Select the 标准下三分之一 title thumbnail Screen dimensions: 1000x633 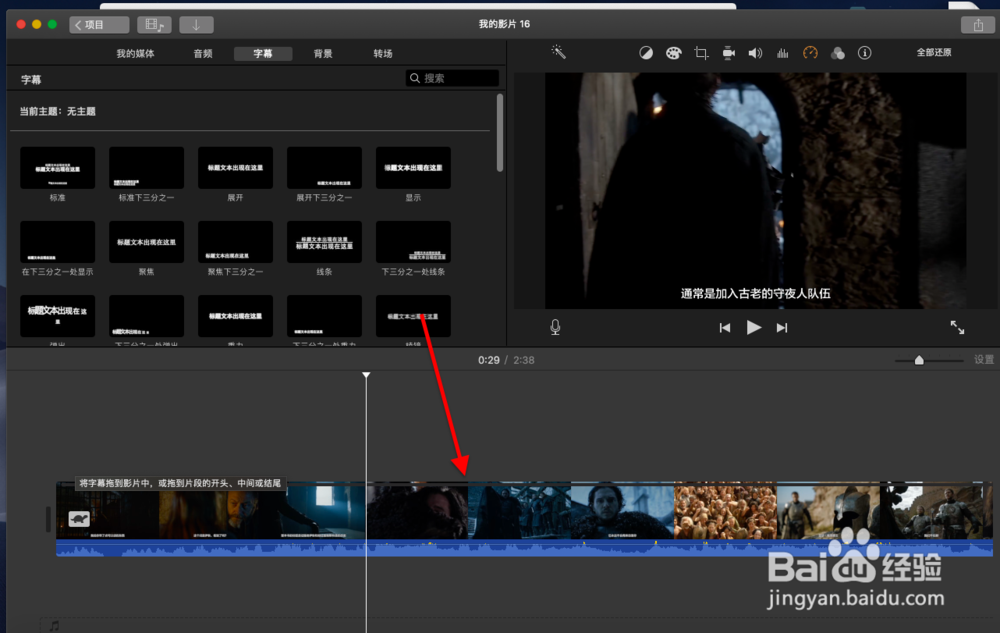click(146, 168)
